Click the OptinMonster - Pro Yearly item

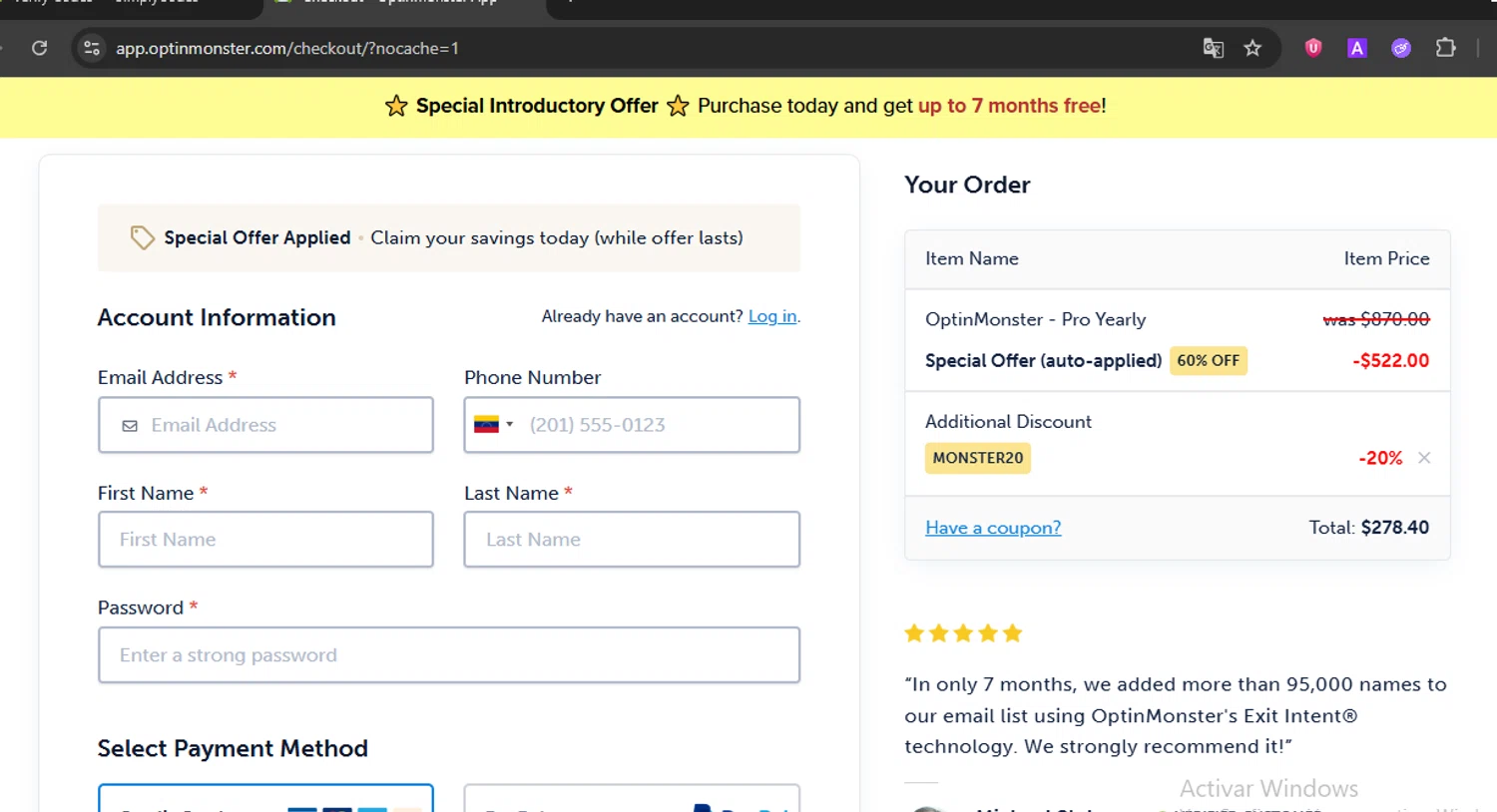pyautogui.click(x=1035, y=319)
